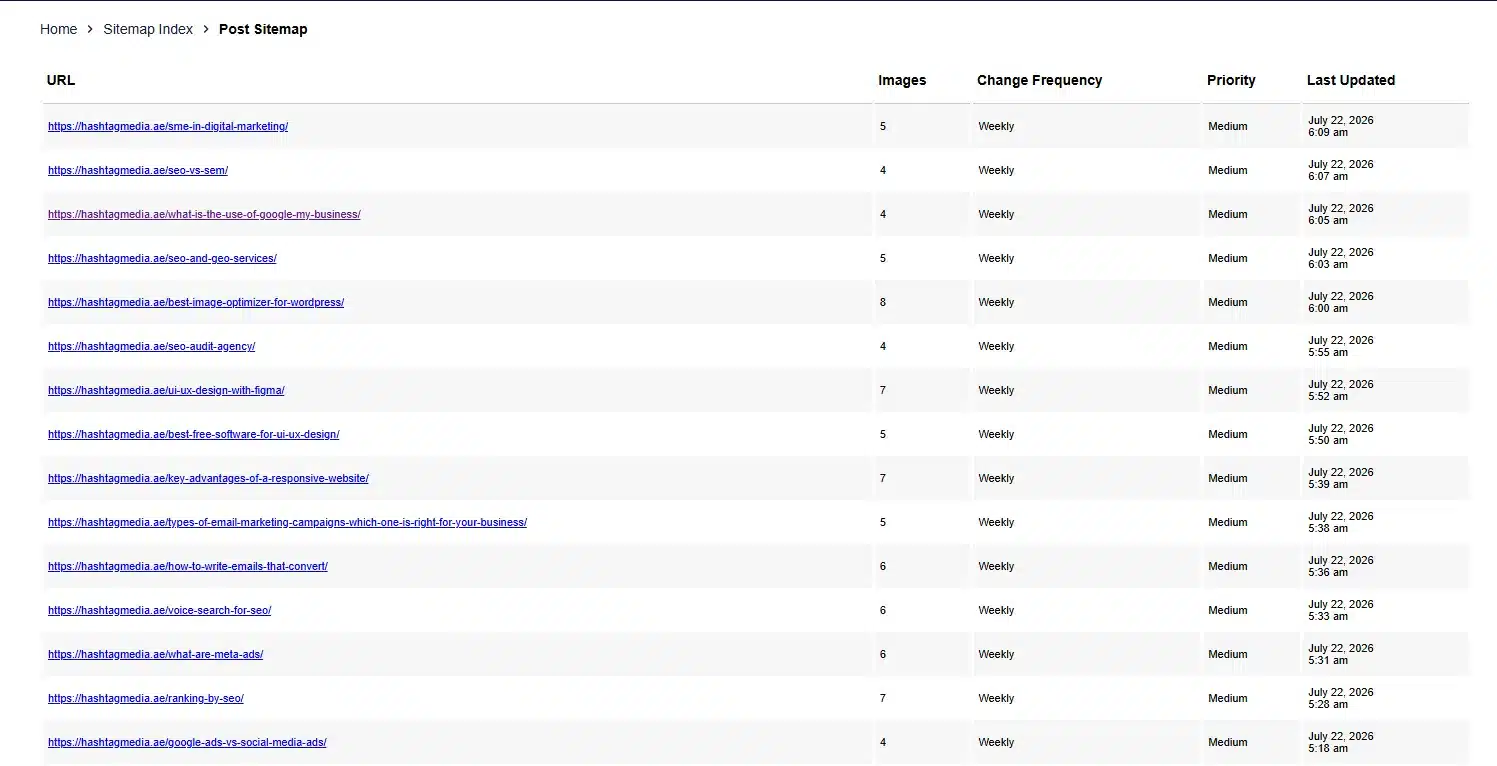Screen dimensions: 1497x766
Task: Open the Sitemap Index breadcrumb
Action: pyautogui.click(x=148, y=29)
